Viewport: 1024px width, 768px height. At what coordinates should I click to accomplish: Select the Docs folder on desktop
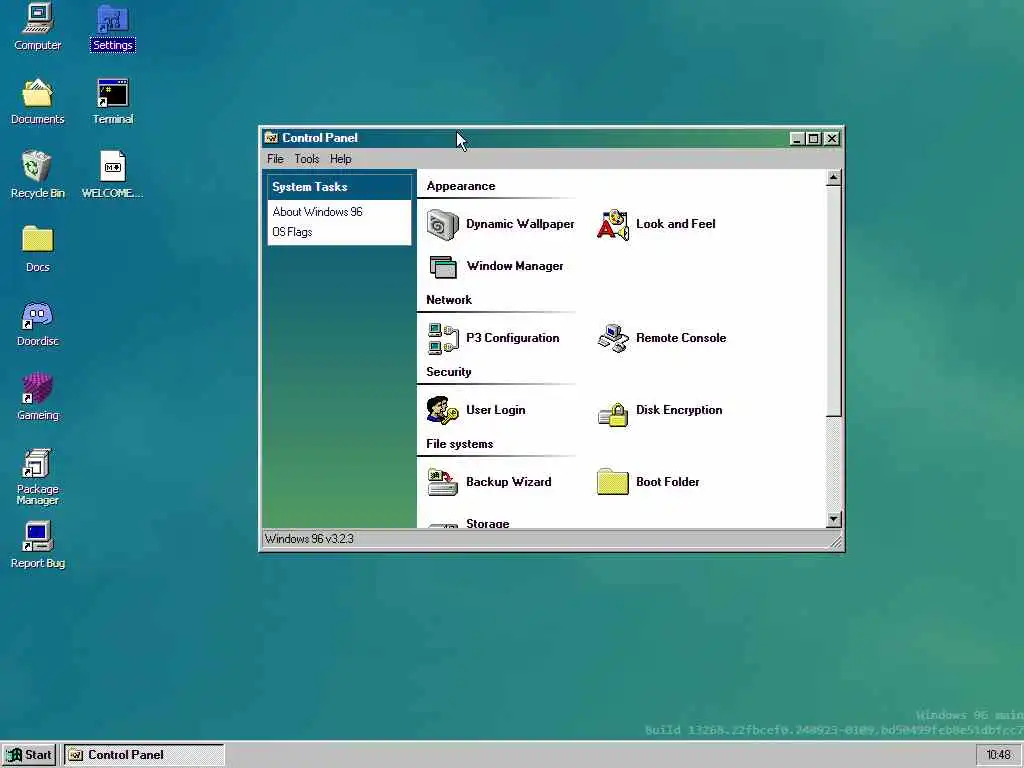37,249
